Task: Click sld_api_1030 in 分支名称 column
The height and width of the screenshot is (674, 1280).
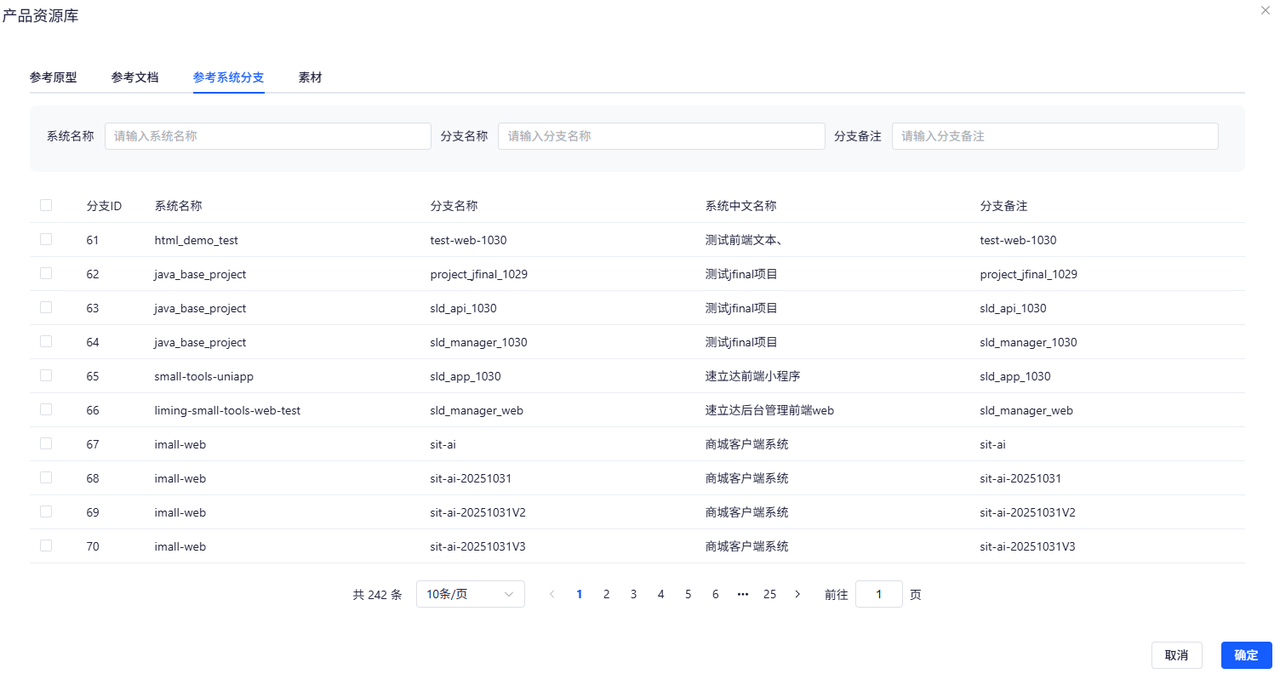Action: 463,308
